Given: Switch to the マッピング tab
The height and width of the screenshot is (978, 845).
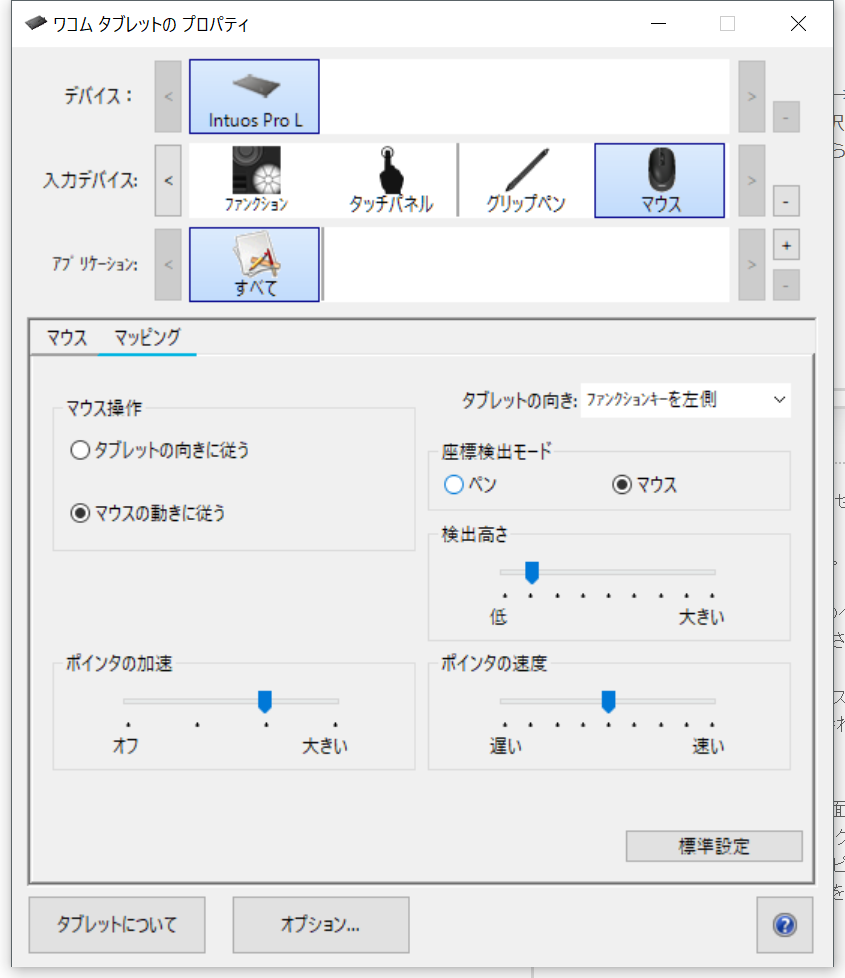Looking at the screenshot, I should (x=147, y=337).
